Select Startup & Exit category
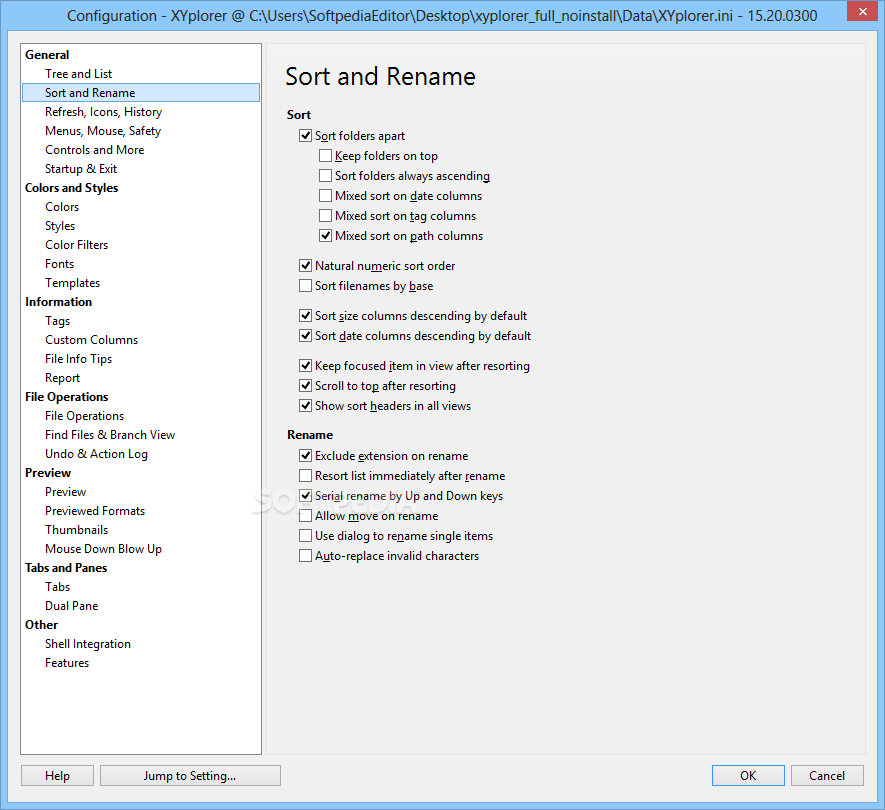The height and width of the screenshot is (810, 885). point(81,169)
